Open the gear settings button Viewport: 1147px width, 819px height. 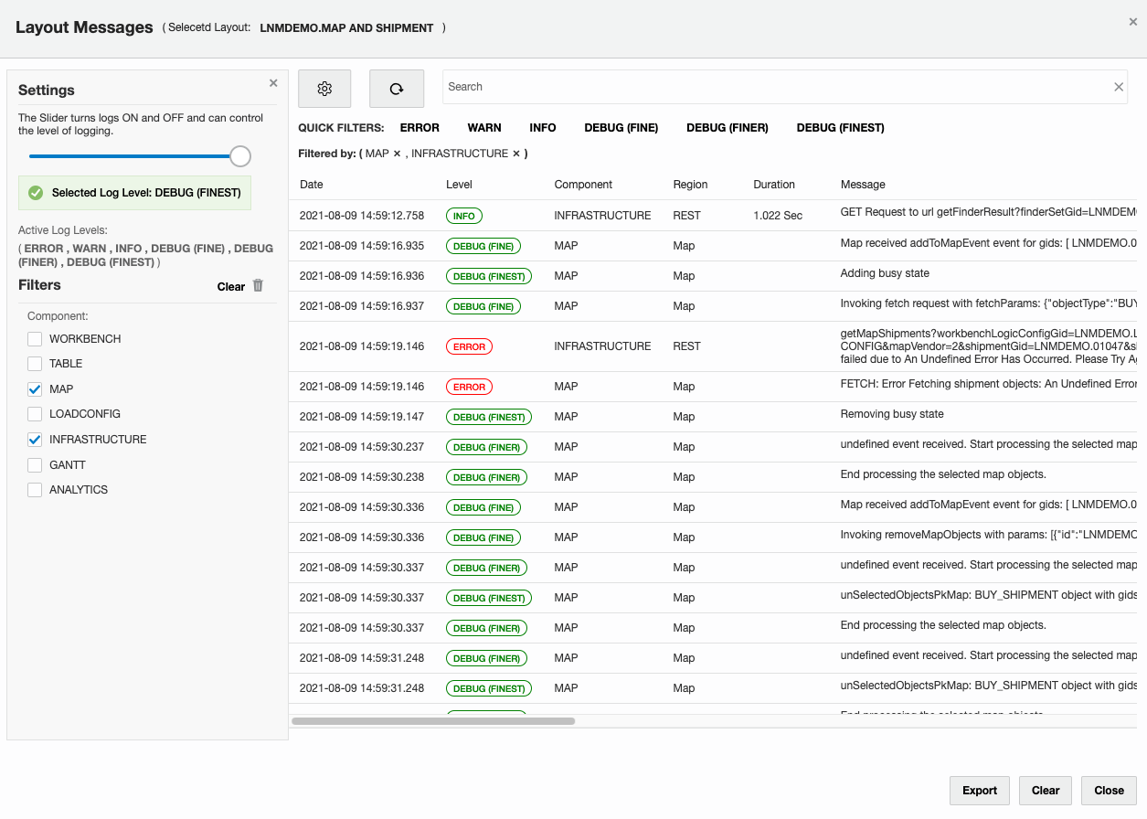[x=324, y=89]
